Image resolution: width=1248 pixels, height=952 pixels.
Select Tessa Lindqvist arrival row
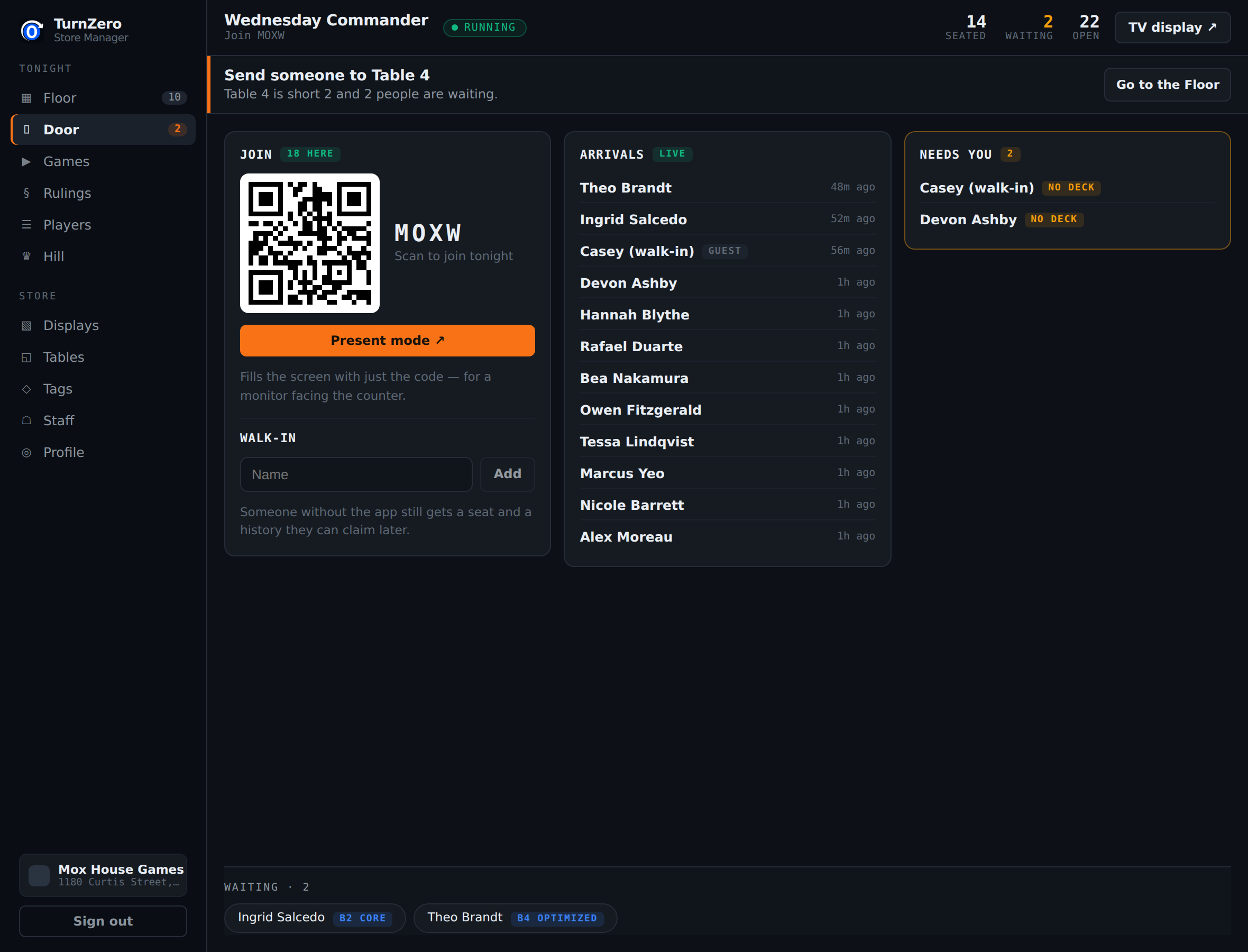tap(727, 442)
